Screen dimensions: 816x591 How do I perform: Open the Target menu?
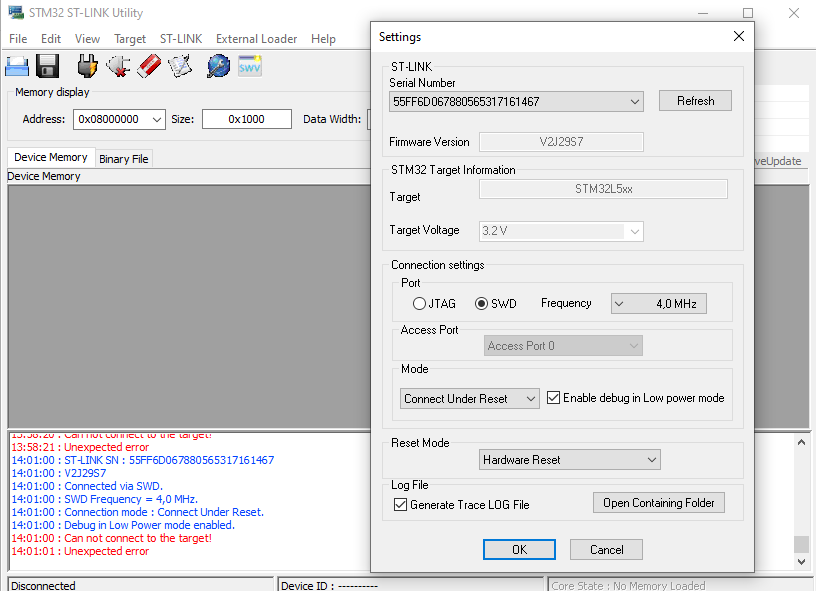pyautogui.click(x=130, y=39)
